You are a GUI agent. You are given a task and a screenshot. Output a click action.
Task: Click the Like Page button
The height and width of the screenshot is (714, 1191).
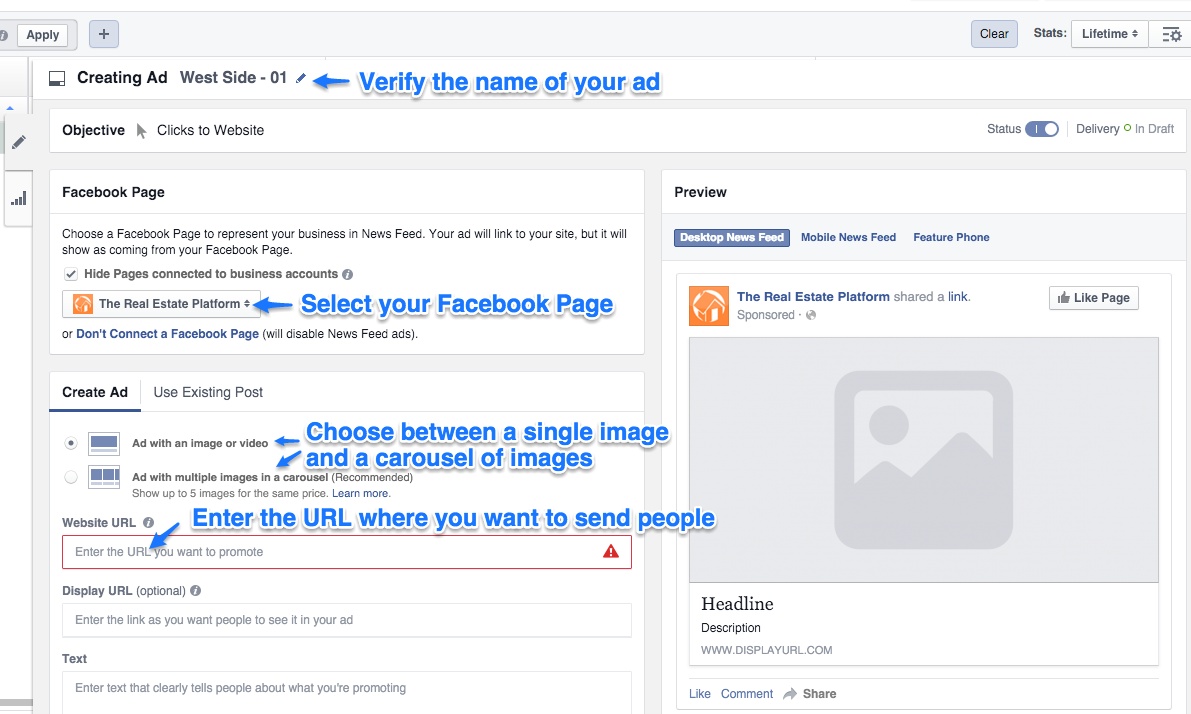tap(1094, 298)
